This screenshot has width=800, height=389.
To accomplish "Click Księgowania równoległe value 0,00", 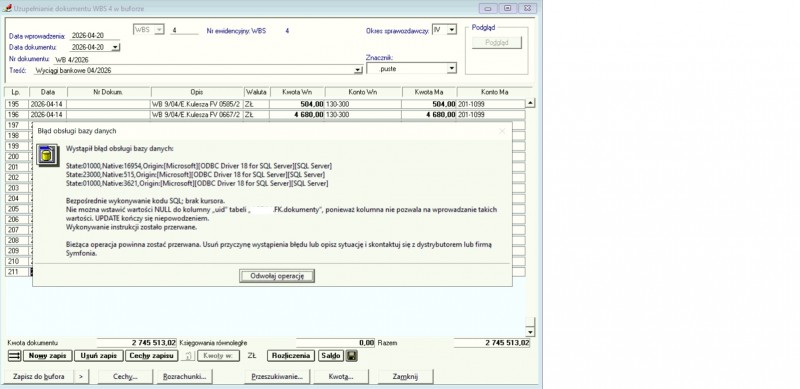I will (x=335, y=343).
